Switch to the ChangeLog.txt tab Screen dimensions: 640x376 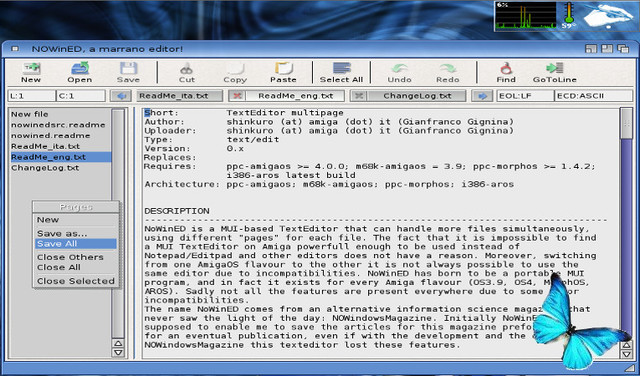pyautogui.click(x=417, y=96)
